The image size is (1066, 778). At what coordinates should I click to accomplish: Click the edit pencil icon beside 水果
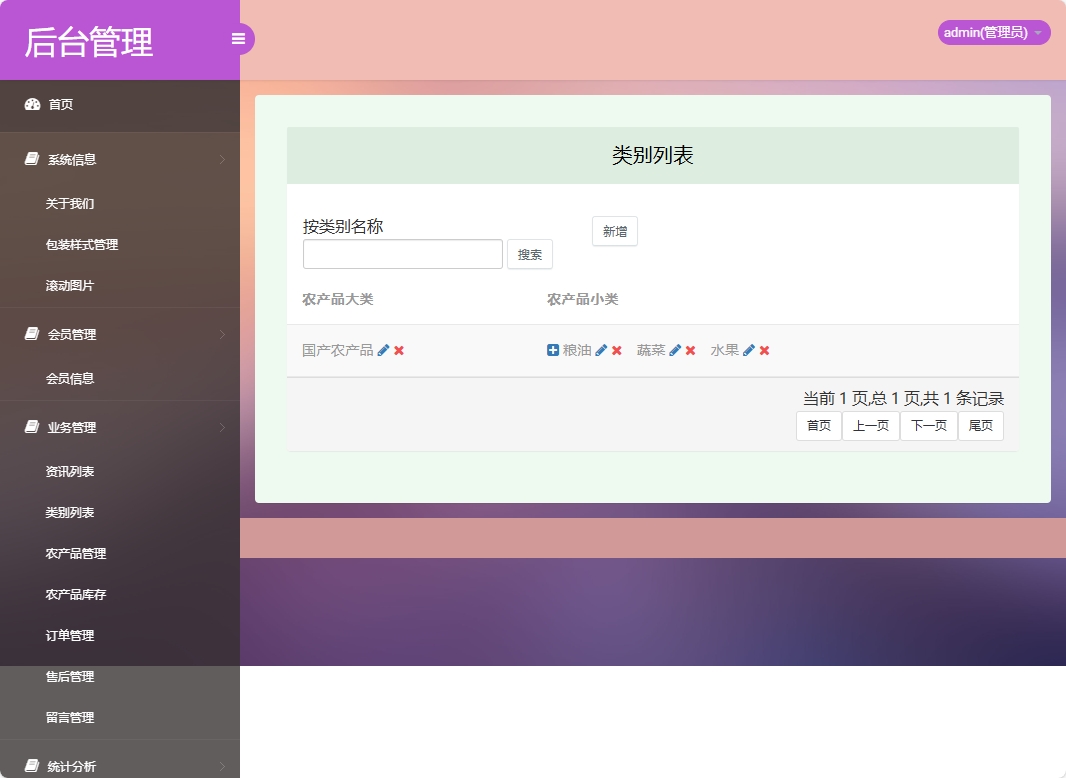[x=749, y=350]
